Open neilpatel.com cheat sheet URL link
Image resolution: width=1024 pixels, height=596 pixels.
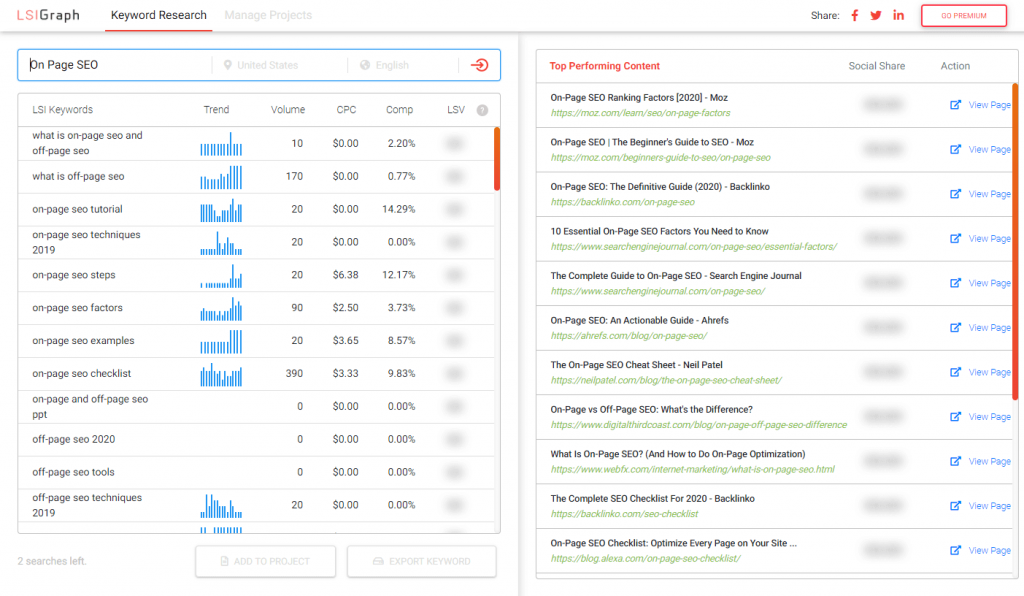click(x=666, y=381)
